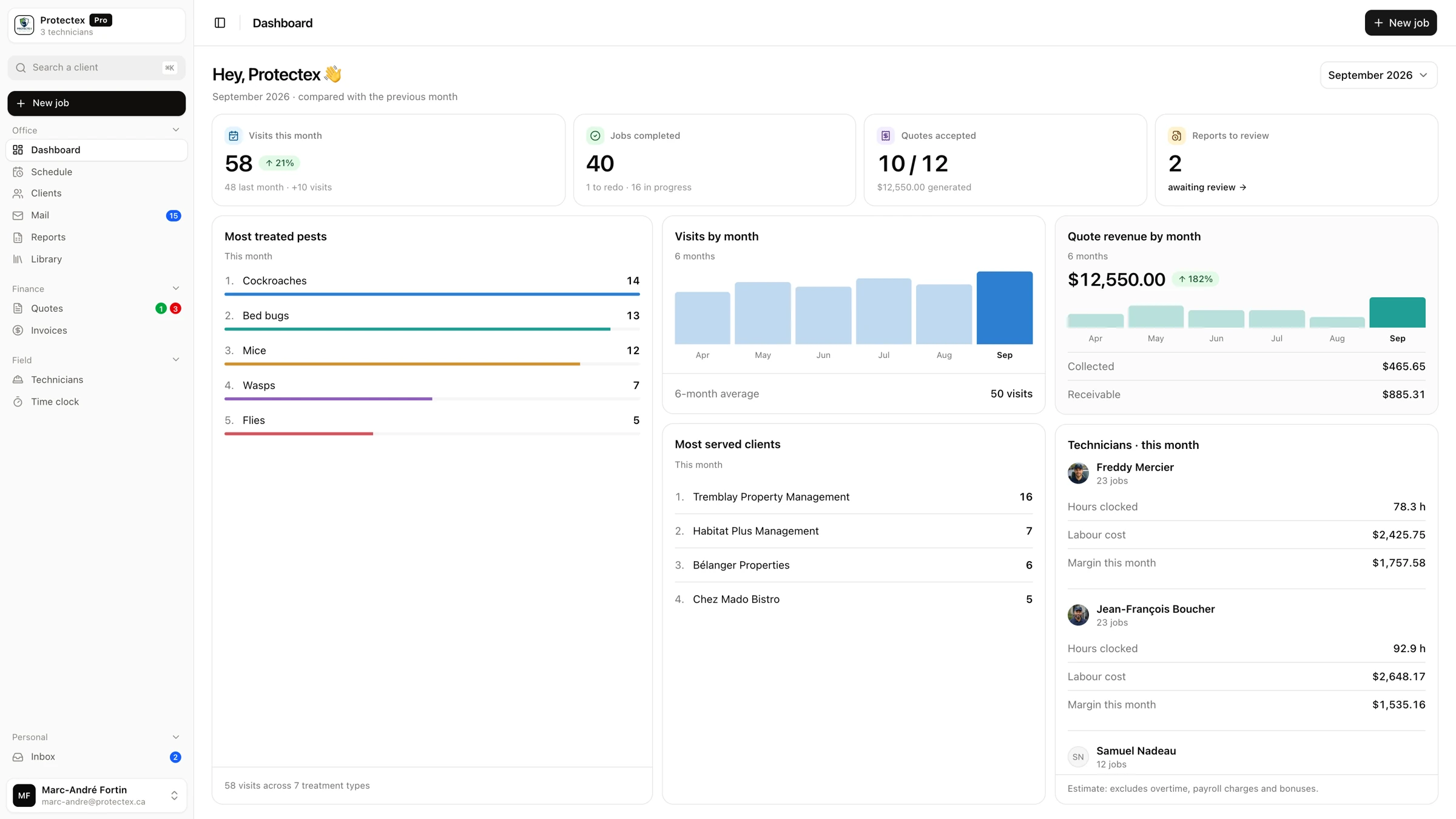This screenshot has width=1456, height=819.
Task: Open the Technicians page
Action: (x=96, y=380)
